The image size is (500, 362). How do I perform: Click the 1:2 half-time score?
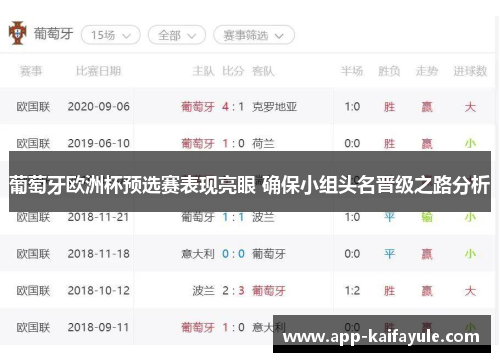(352, 290)
